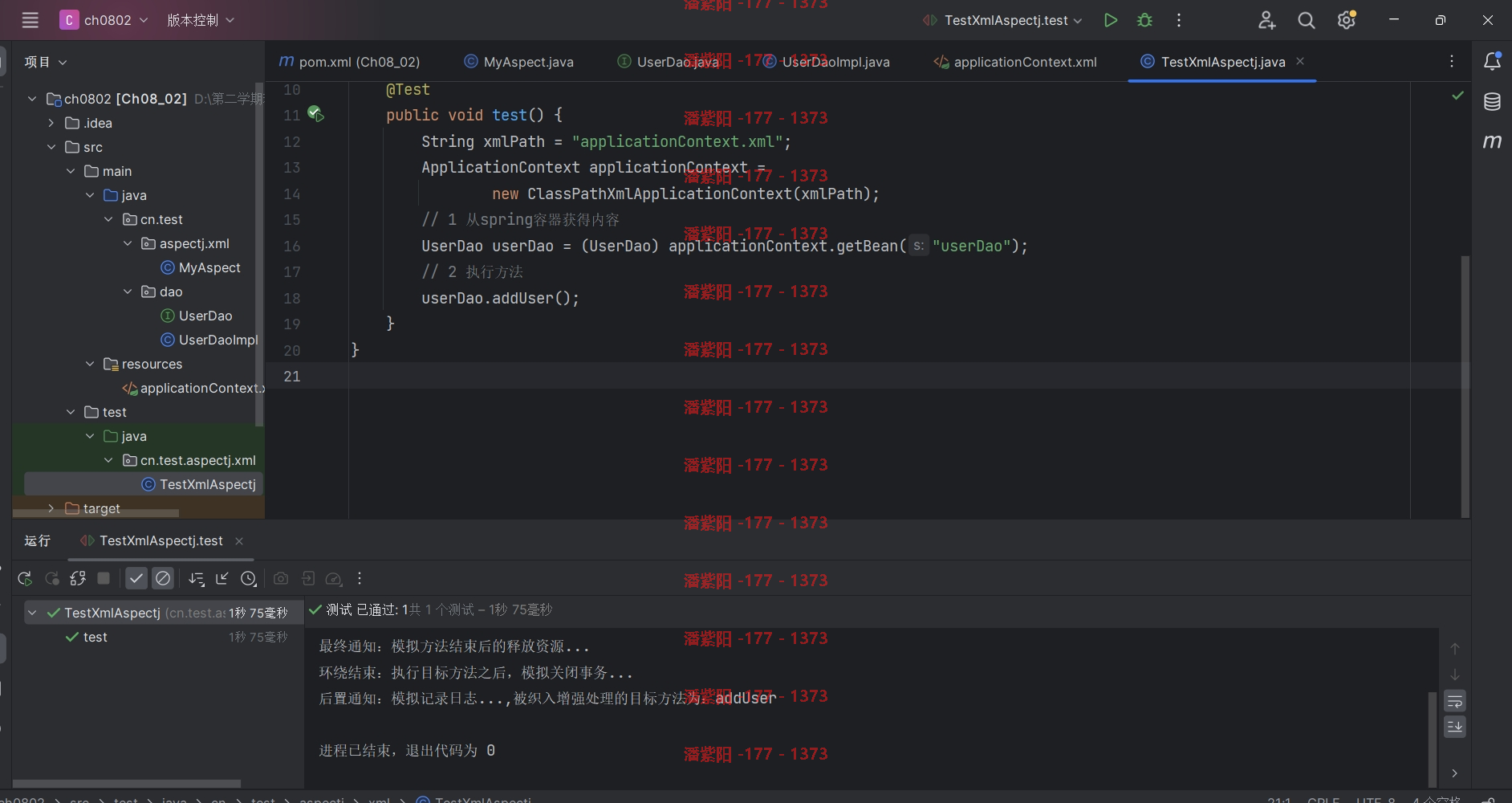Image resolution: width=1512 pixels, height=803 pixels.
Task: Open the Database tool window
Action: 1493,101
